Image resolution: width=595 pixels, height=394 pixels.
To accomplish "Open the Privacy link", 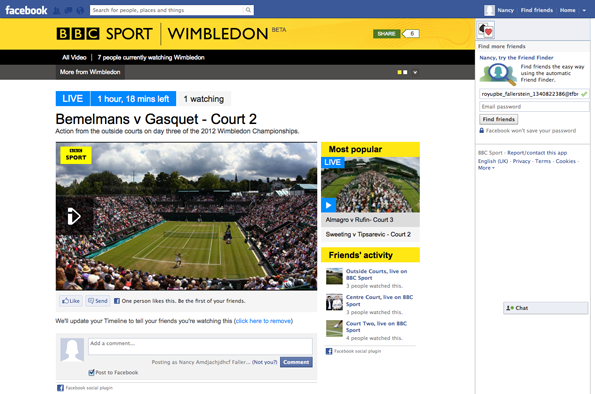I will tap(522, 161).
